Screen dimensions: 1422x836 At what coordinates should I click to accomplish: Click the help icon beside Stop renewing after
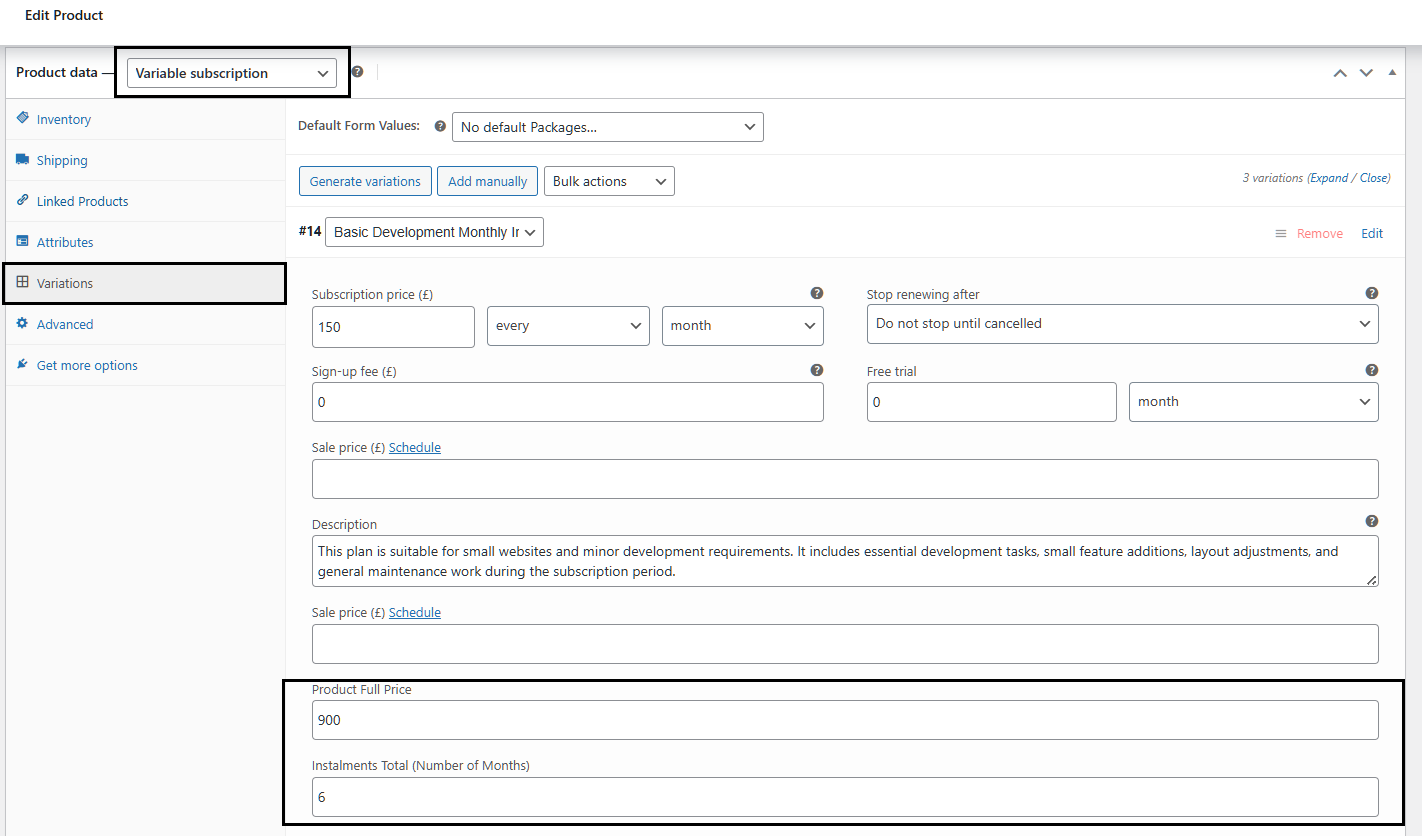1371,293
